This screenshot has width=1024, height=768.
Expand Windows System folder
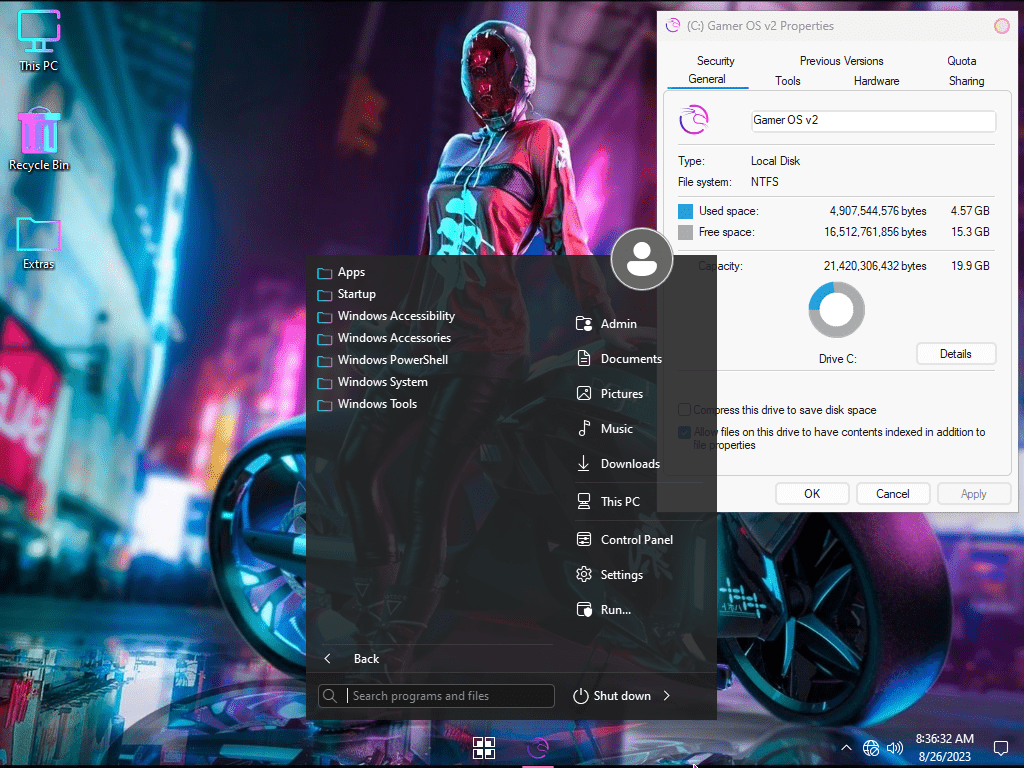tap(373, 382)
